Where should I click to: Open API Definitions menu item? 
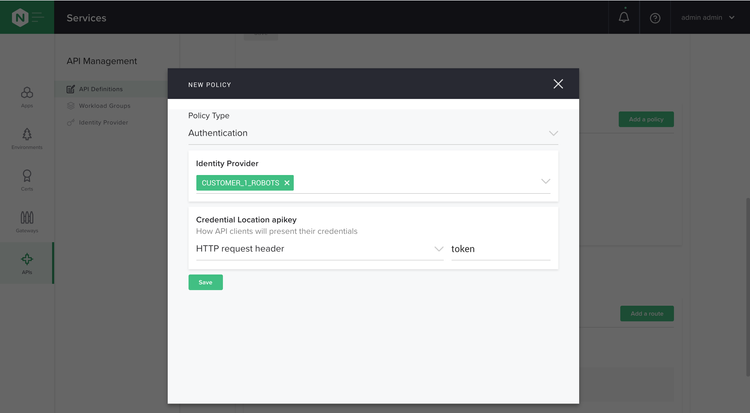tap(95, 89)
